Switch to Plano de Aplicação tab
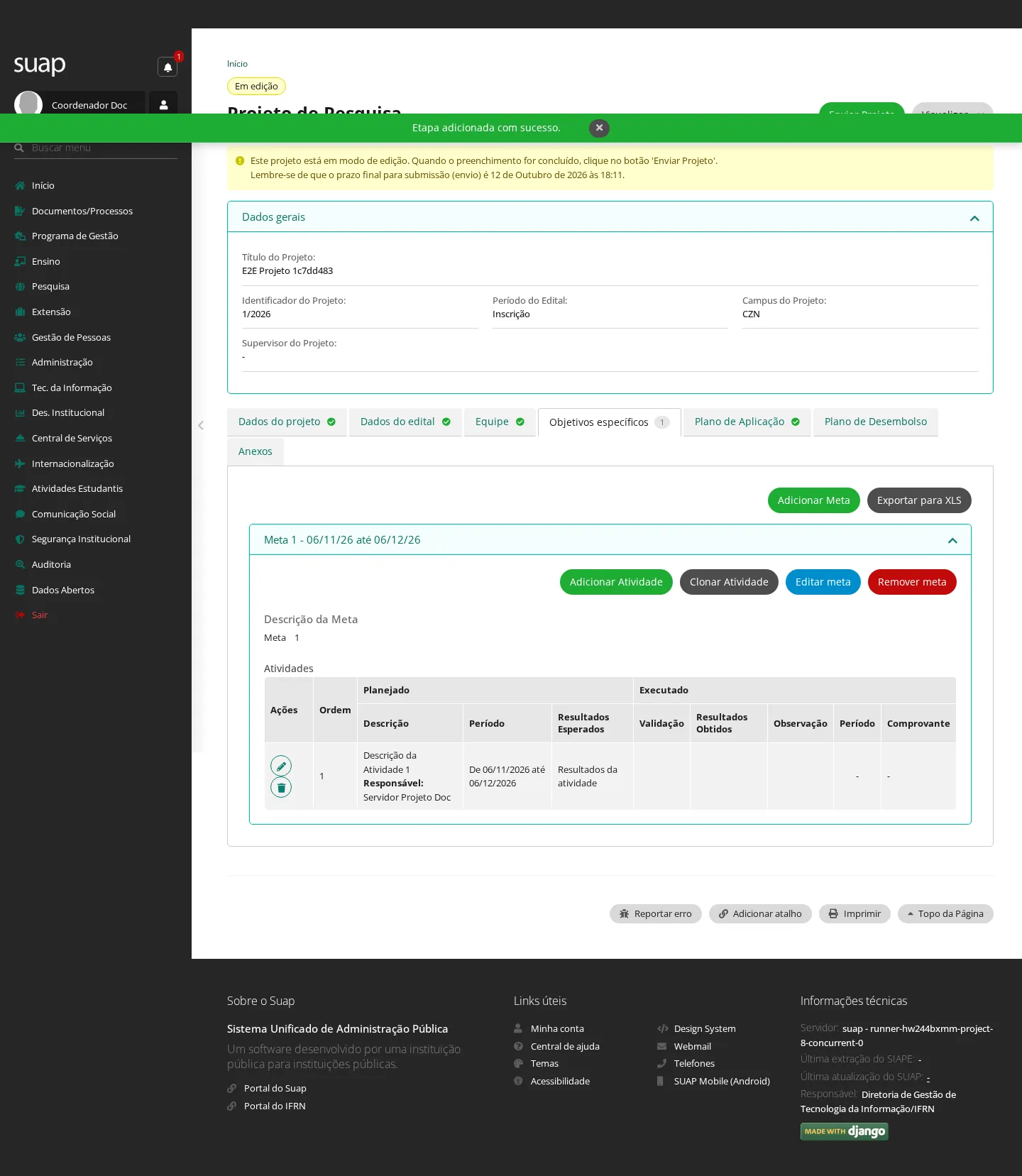Viewport: 1022px width, 1176px height. [747, 422]
